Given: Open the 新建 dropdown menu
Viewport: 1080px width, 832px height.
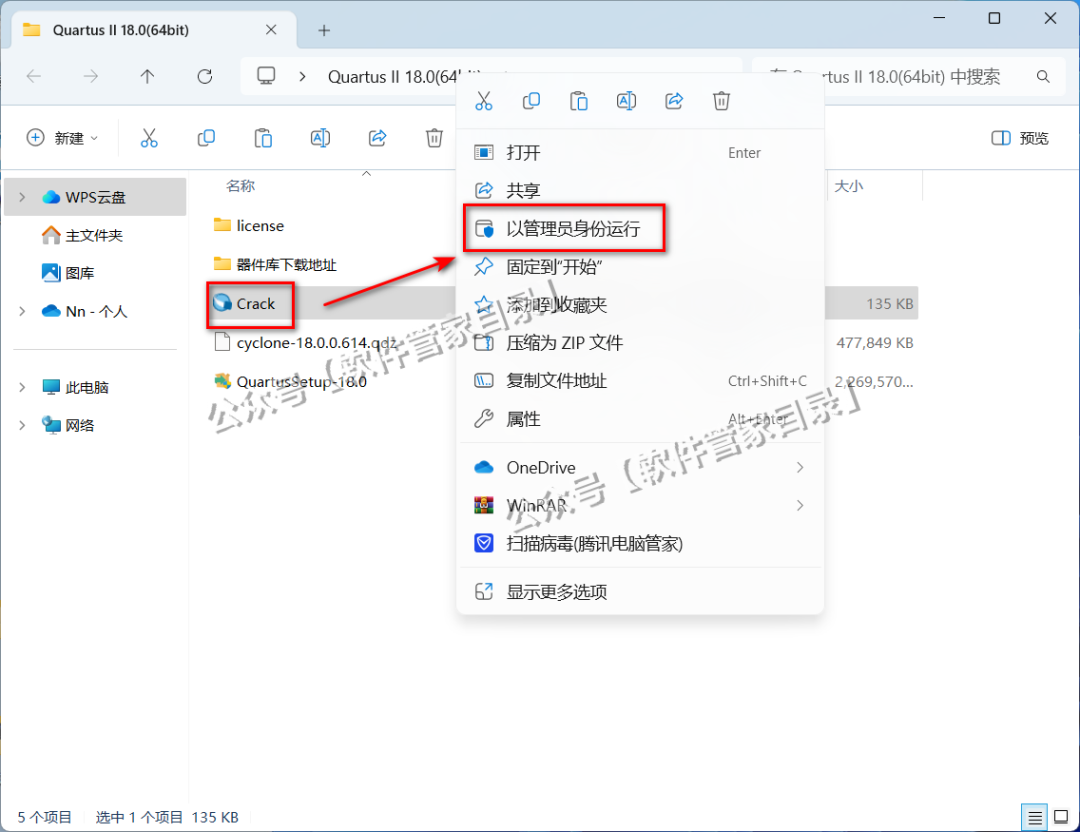Looking at the screenshot, I should (x=62, y=138).
